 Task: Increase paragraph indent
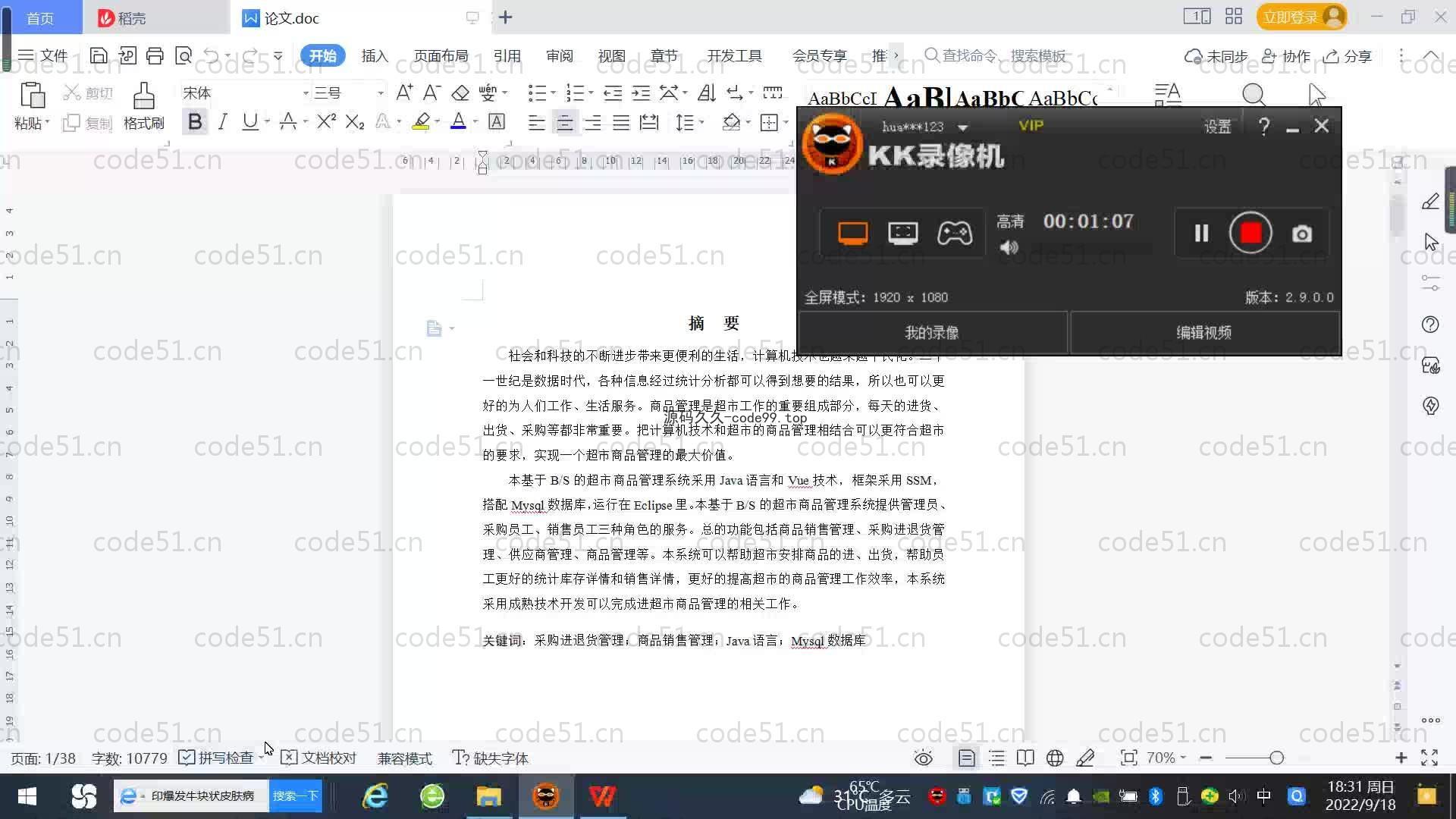pyautogui.click(x=641, y=93)
